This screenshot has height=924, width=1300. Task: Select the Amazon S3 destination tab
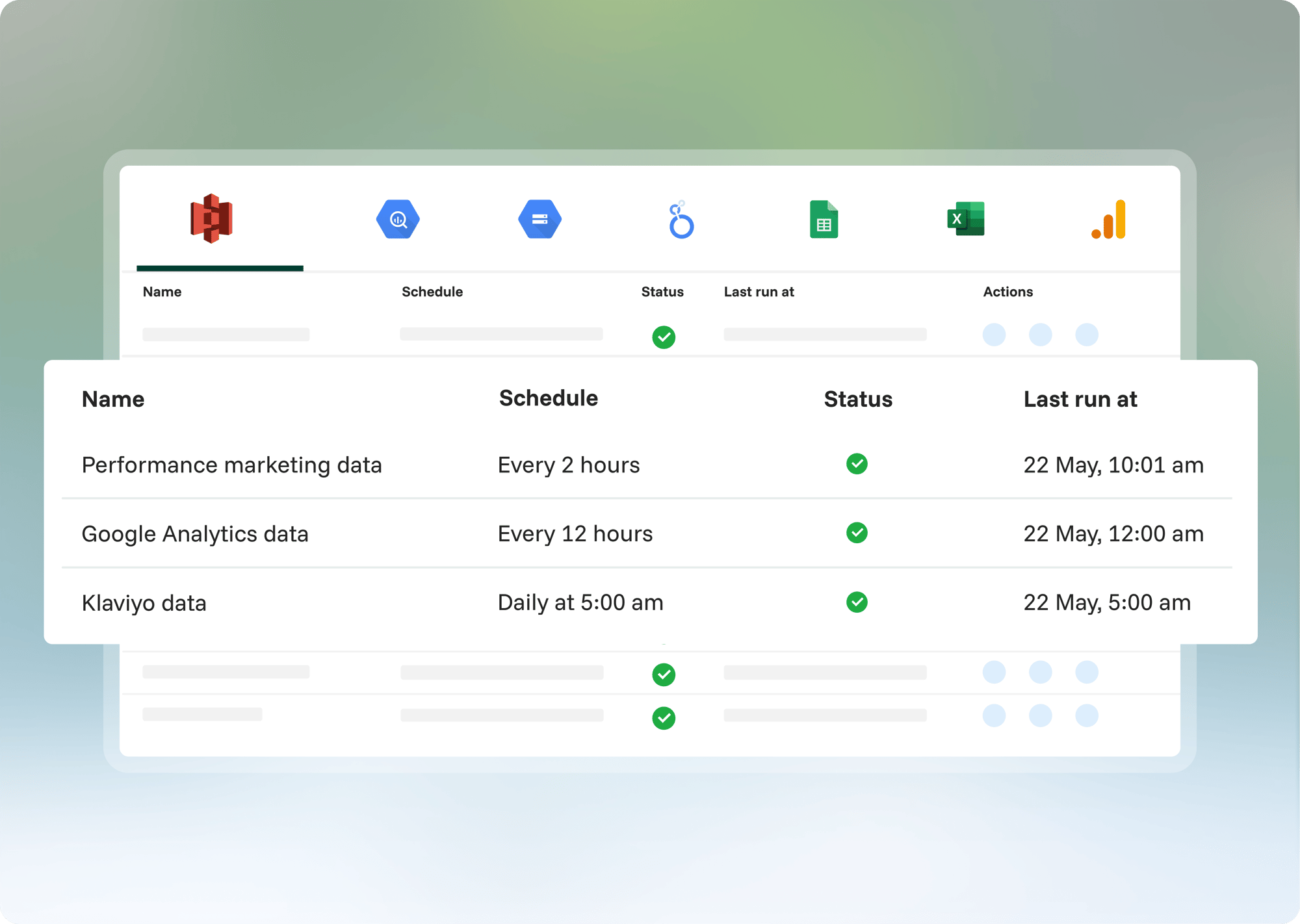pyautogui.click(x=212, y=218)
